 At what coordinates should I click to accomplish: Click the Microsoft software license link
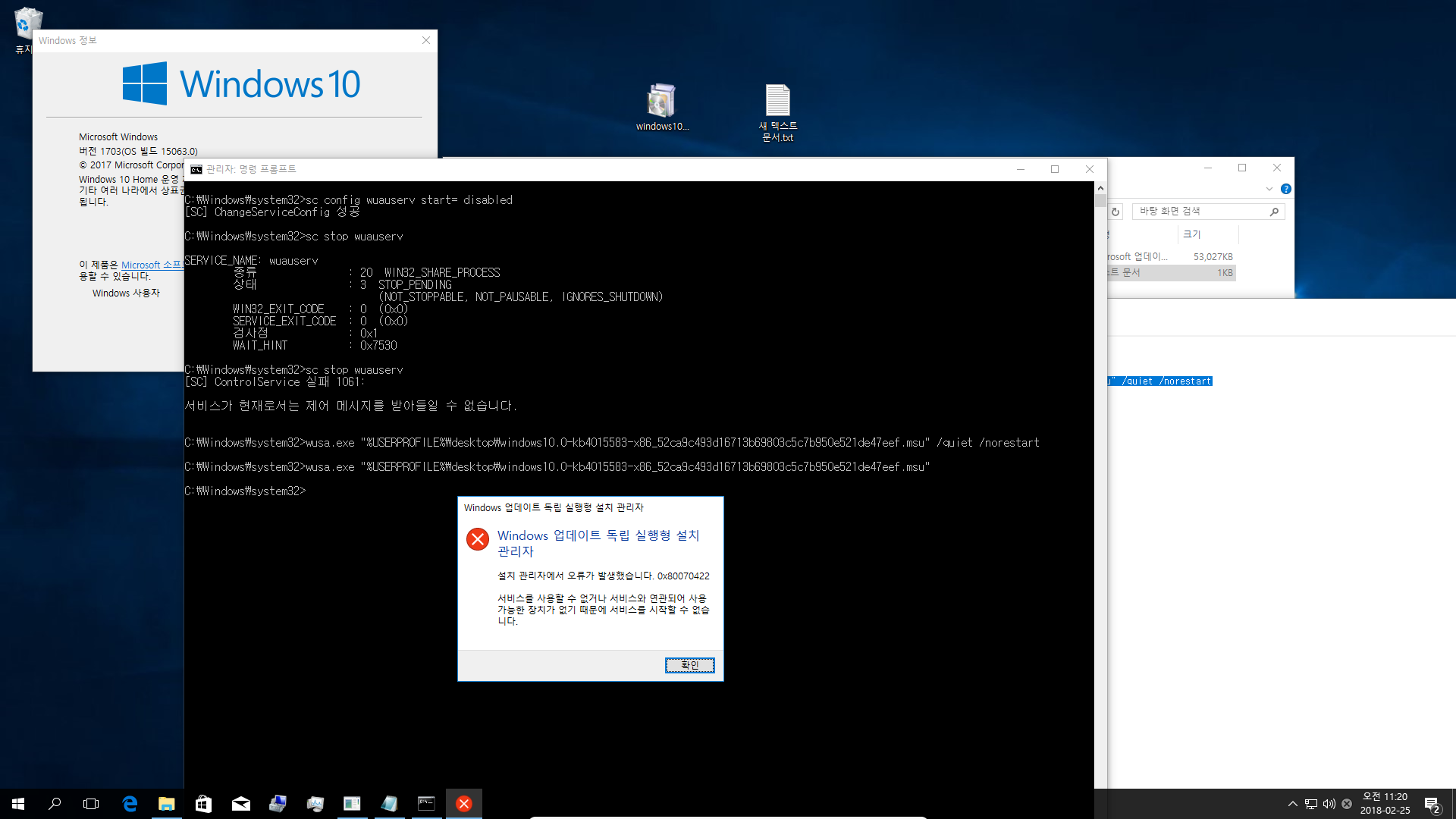(x=152, y=265)
